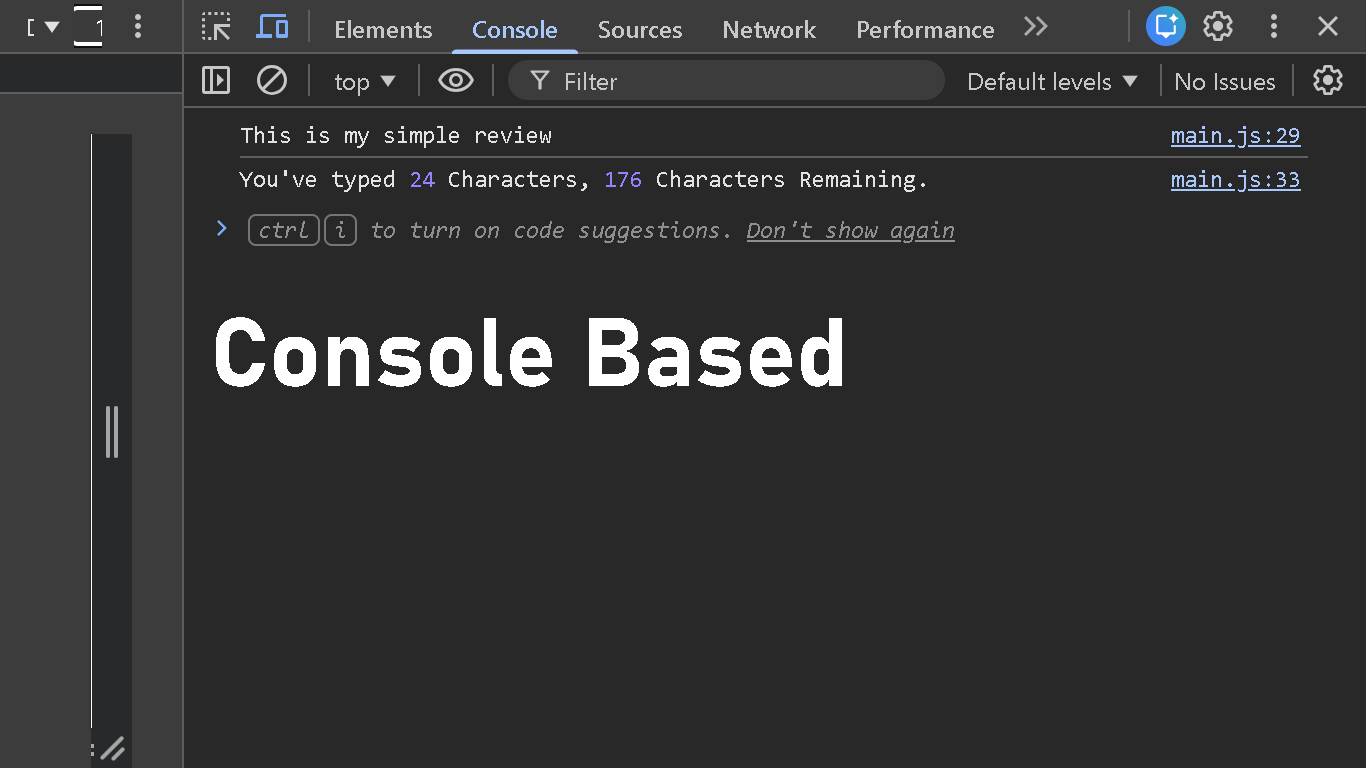Open the AI assistance panel icon
The height and width of the screenshot is (768, 1366).
[1165, 27]
